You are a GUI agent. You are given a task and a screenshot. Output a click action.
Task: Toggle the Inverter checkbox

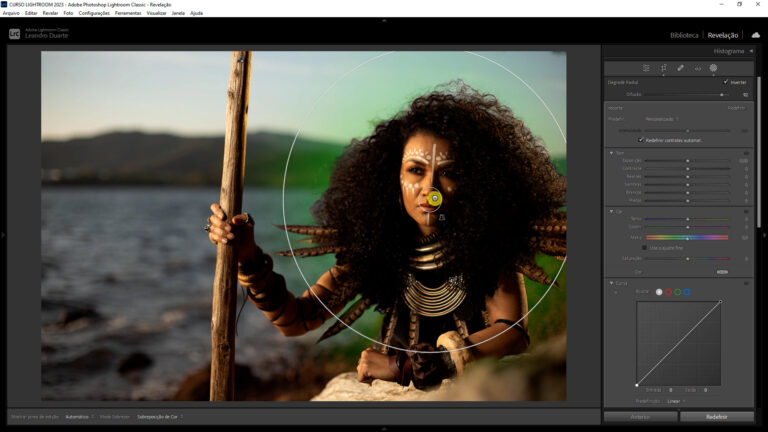click(x=726, y=82)
